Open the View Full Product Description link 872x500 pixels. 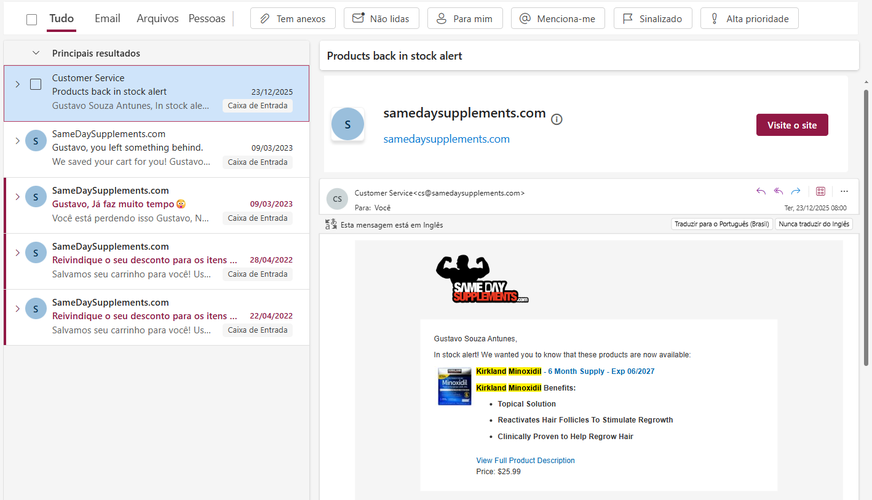pyautogui.click(x=525, y=461)
